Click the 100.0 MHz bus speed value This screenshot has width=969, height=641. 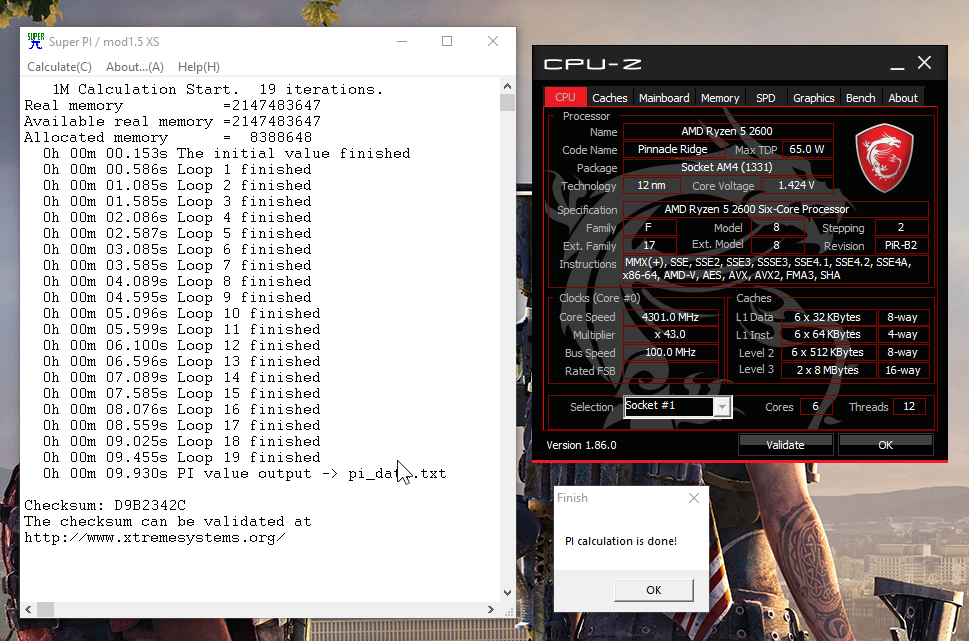(x=671, y=352)
